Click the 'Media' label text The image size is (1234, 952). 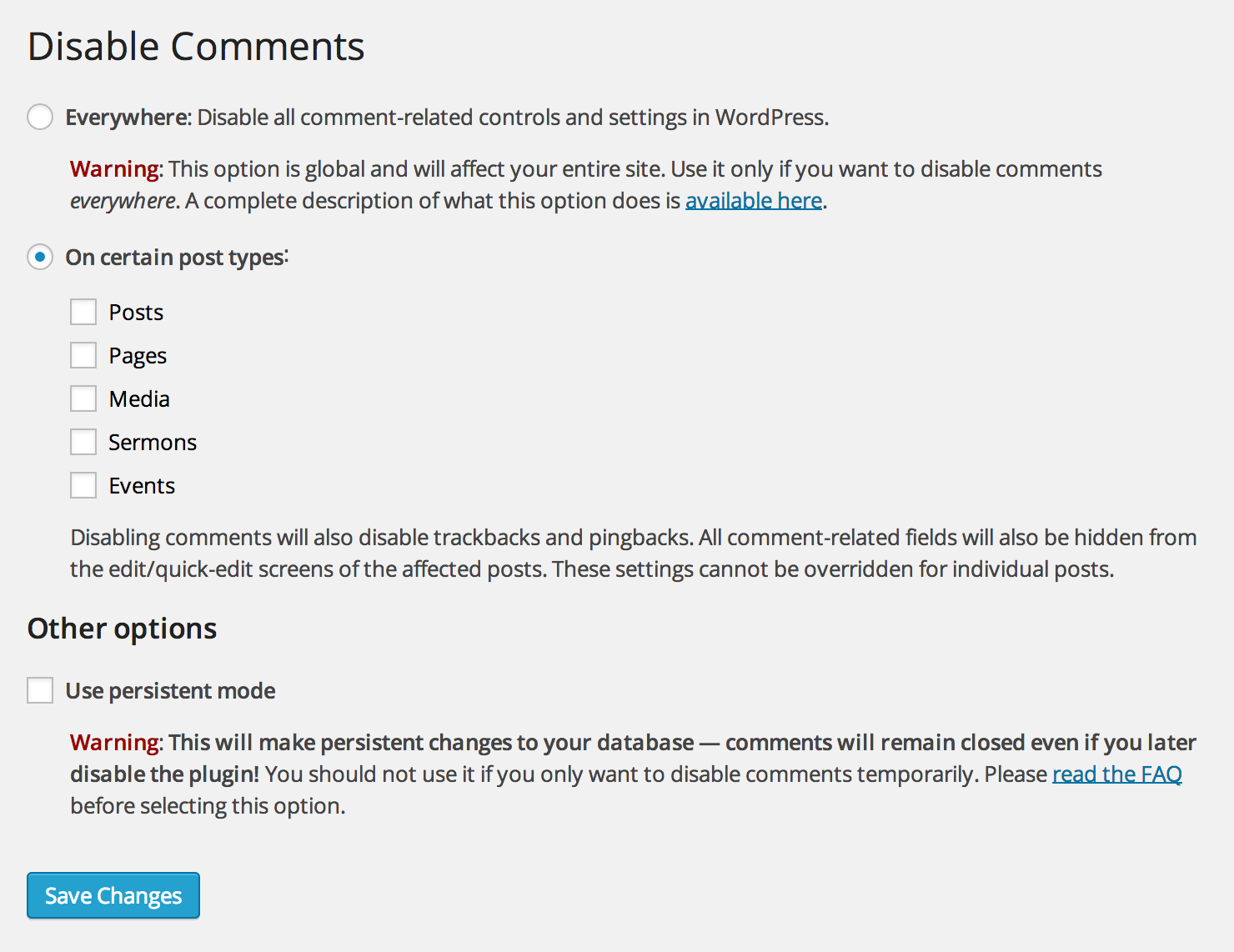(139, 399)
